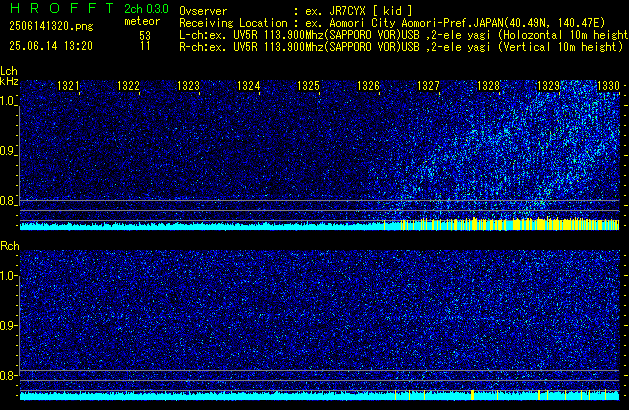The height and width of the screenshot is (410, 629).
Task: Click the Ovserver JR7CYX line
Action: pos(296,11)
